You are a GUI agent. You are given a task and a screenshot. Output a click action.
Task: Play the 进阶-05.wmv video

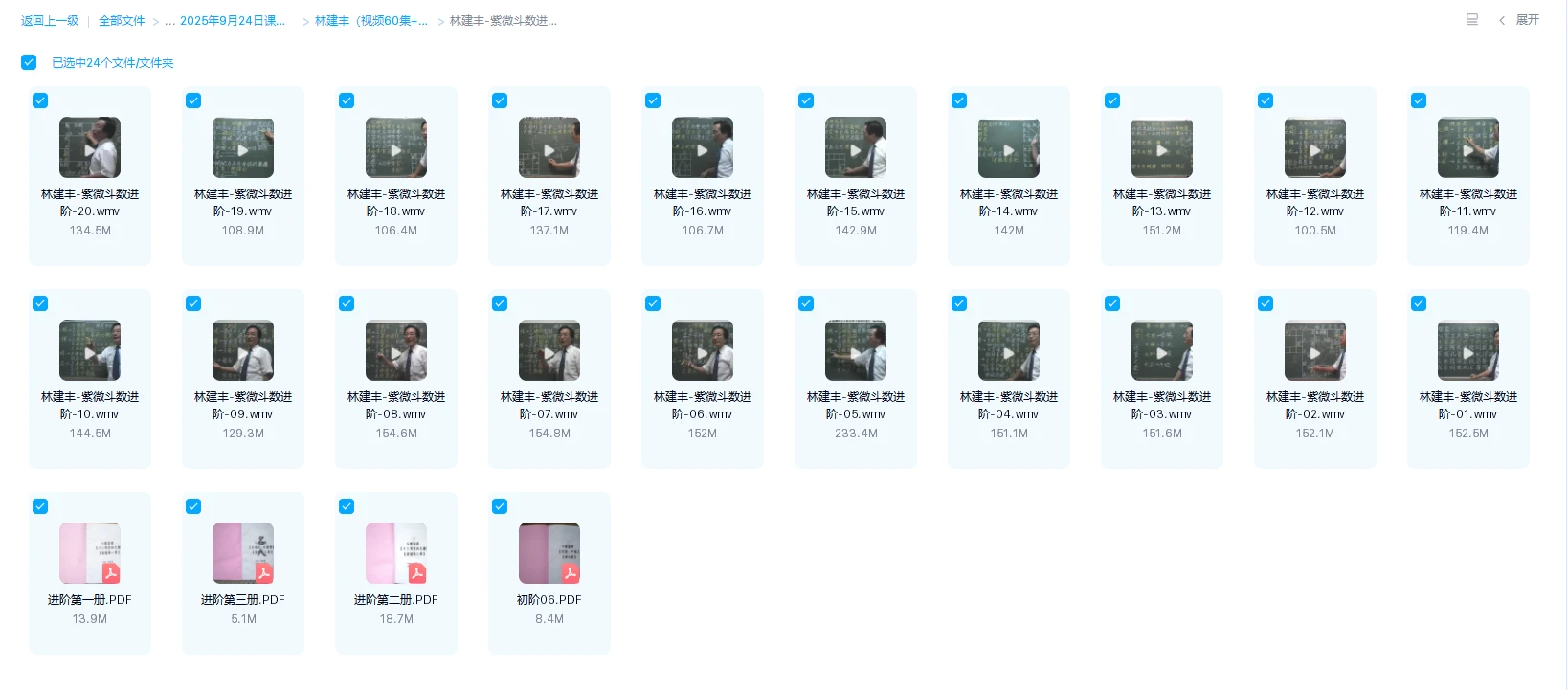856,351
